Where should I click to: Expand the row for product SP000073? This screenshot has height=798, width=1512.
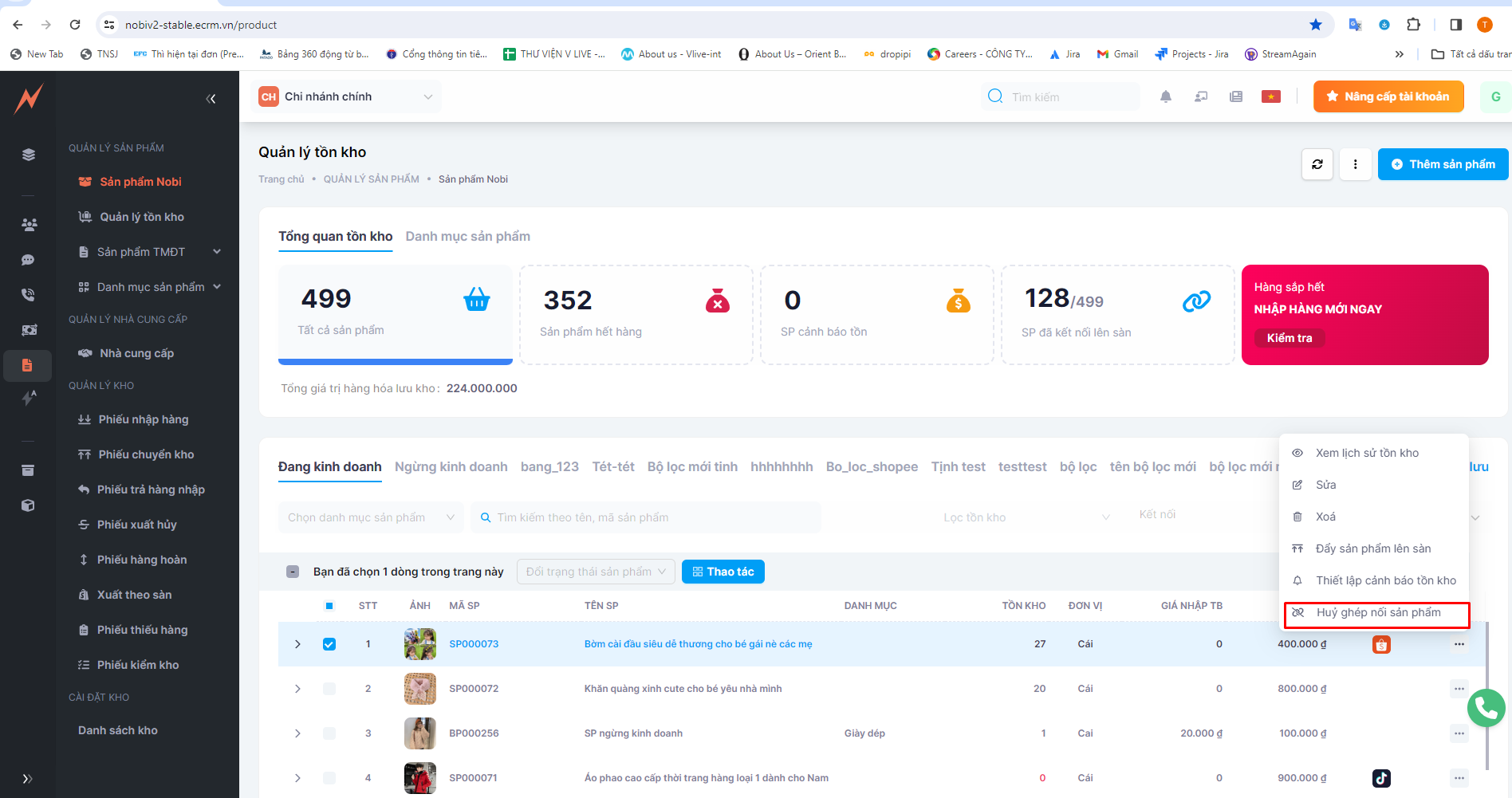297,644
